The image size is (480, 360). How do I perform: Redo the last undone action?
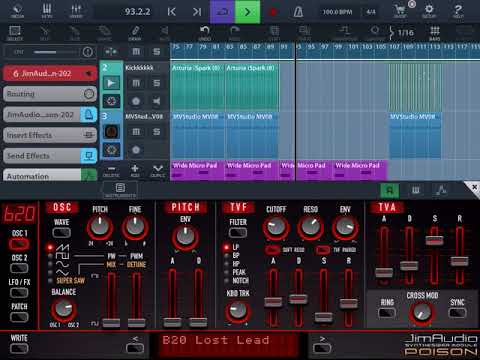pyautogui.click(x=234, y=33)
